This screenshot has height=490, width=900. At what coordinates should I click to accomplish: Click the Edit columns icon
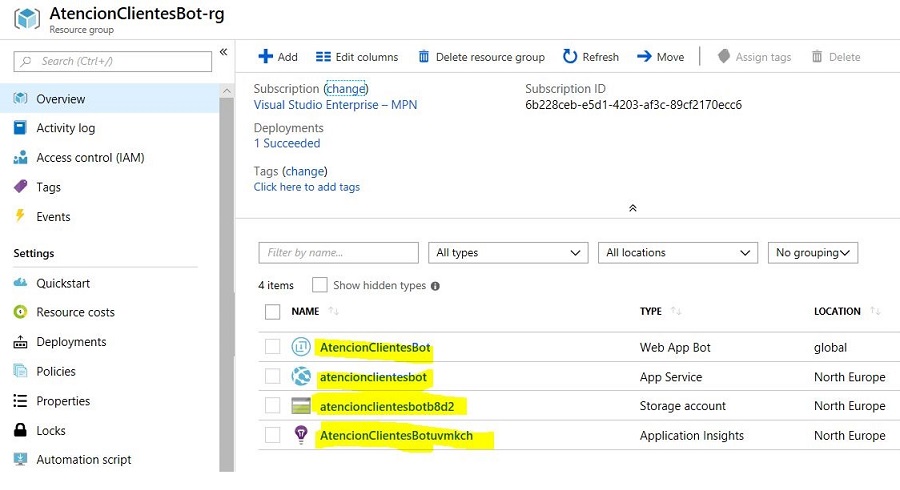click(x=323, y=56)
